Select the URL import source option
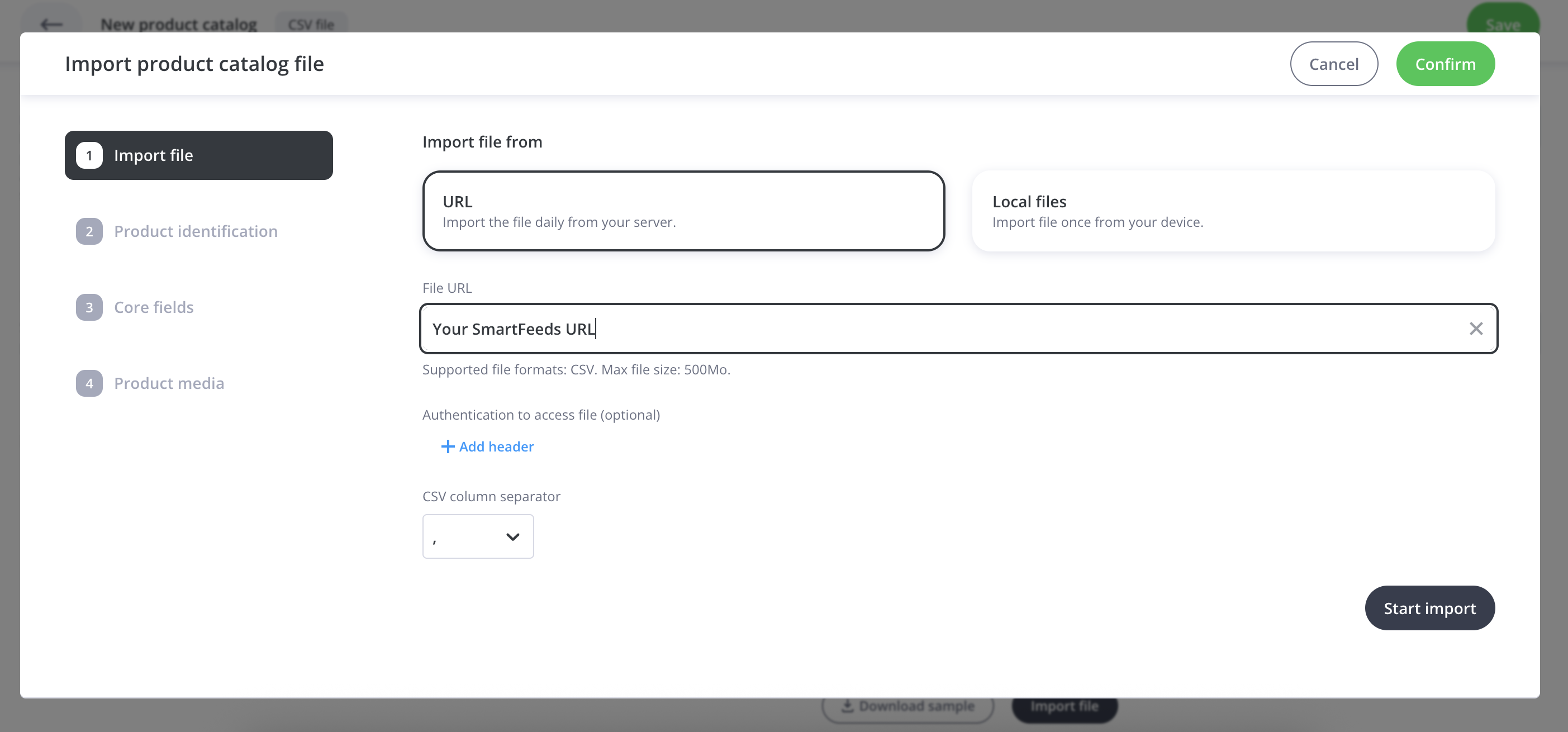Image resolution: width=1568 pixels, height=732 pixels. point(683,211)
